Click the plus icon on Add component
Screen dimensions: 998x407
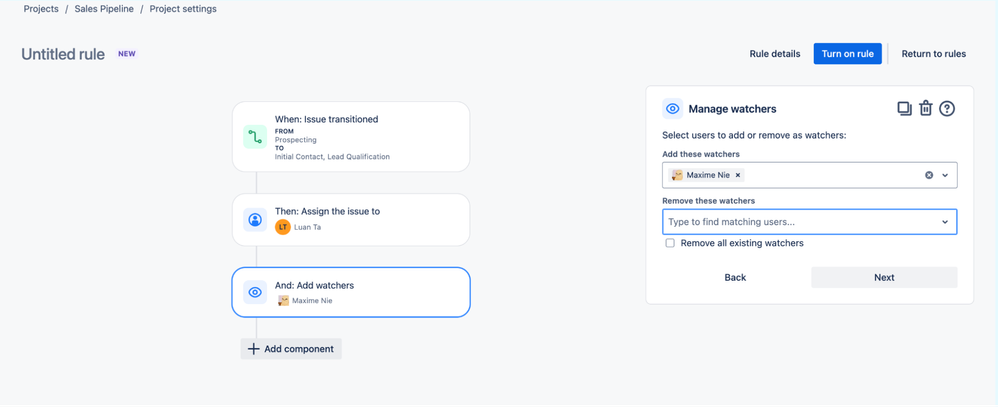[x=253, y=349]
